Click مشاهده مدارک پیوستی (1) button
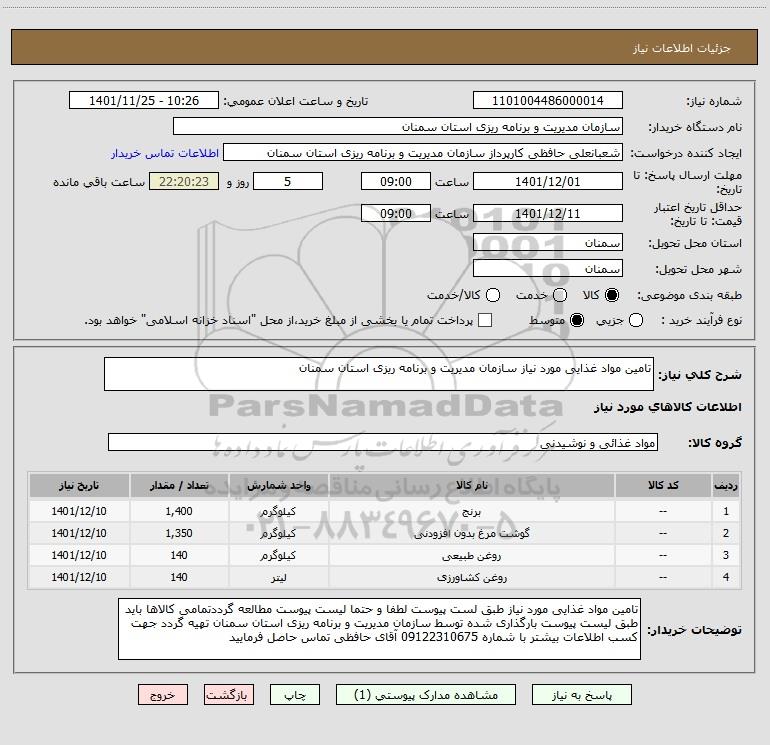This screenshot has height=745, width=770. click(x=426, y=695)
